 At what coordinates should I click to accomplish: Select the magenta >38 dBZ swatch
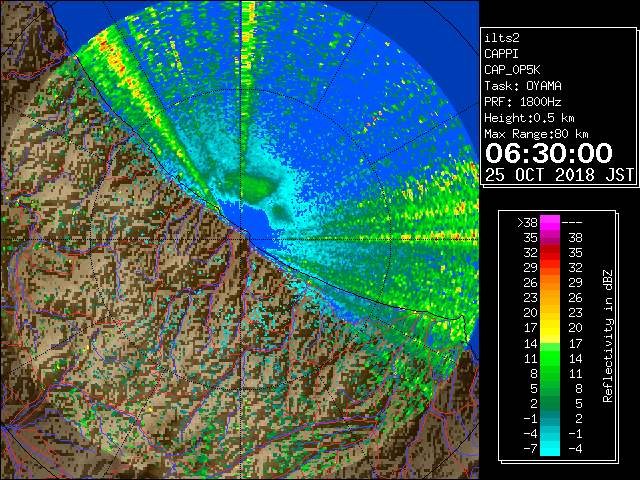click(550, 222)
